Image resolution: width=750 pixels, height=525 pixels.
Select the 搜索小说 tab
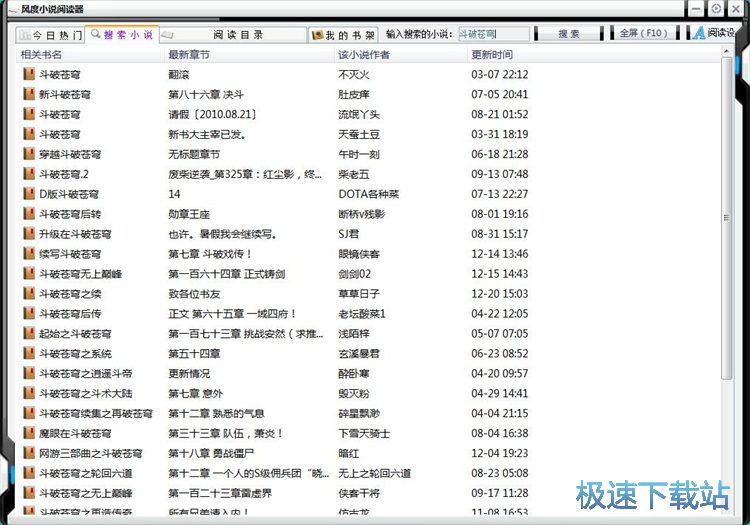tap(122, 34)
